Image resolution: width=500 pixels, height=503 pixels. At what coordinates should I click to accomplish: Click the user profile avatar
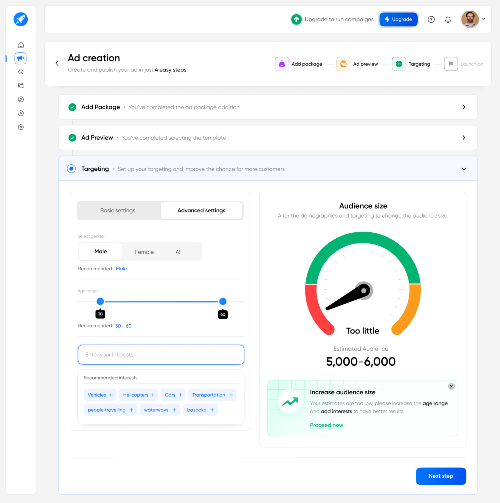tap(470, 19)
